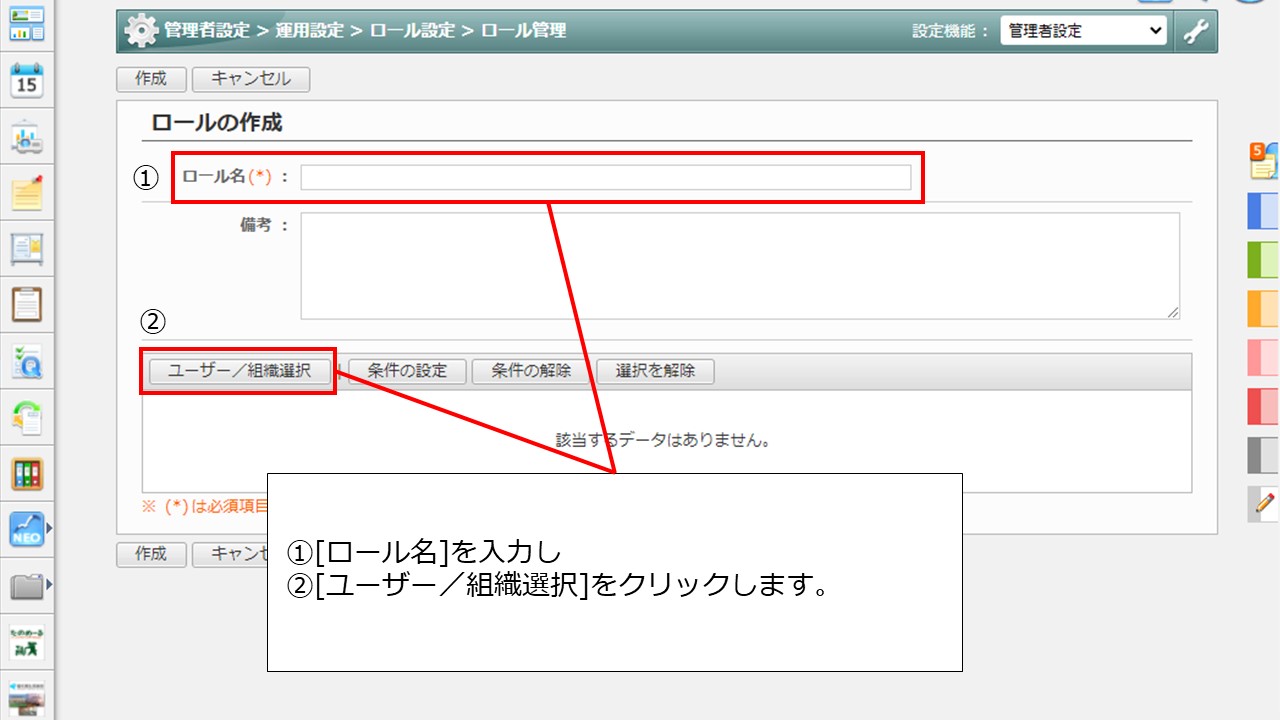Select the gray sticky tab

pyautogui.click(x=1264, y=455)
